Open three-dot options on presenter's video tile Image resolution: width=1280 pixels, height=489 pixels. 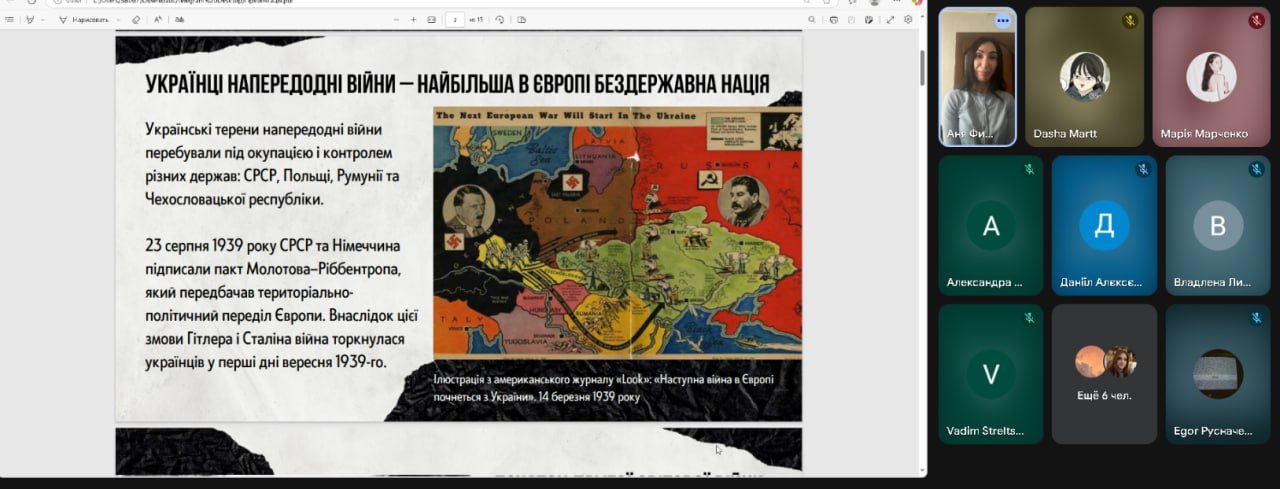pyautogui.click(x=1002, y=21)
